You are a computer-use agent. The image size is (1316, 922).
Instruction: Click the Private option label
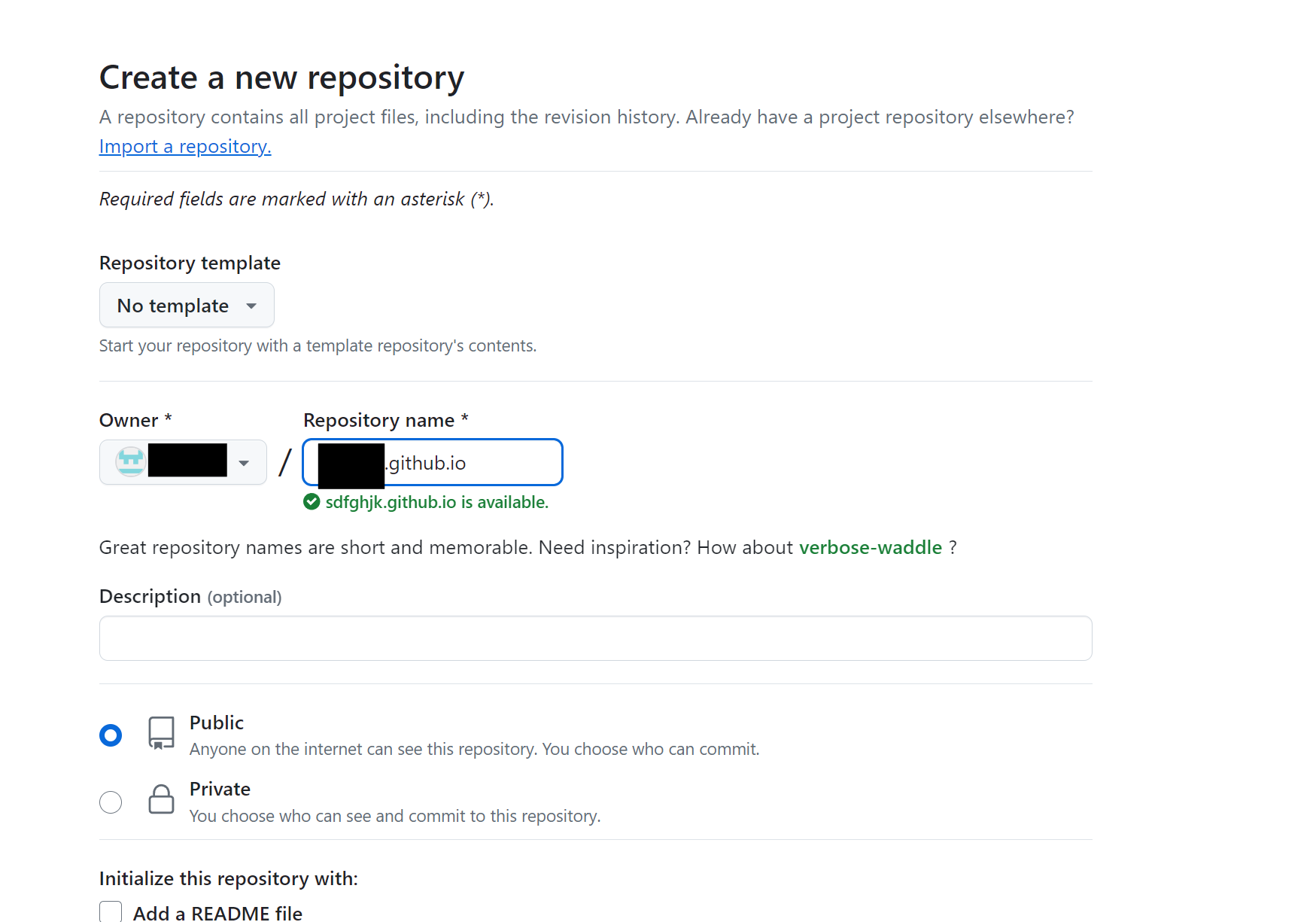pyautogui.click(x=220, y=789)
